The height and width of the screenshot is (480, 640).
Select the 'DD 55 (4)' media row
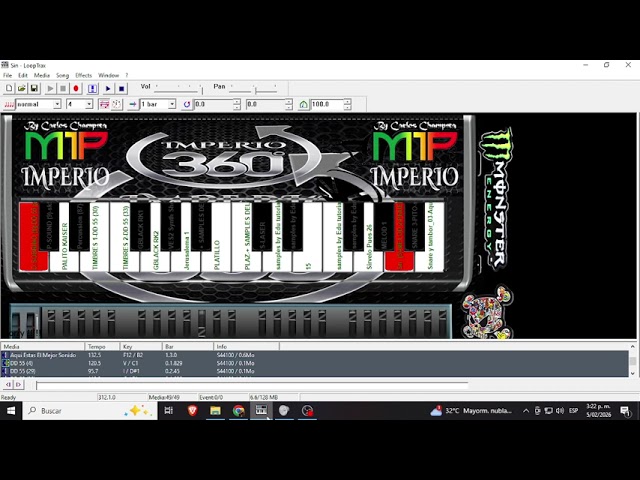314,363
